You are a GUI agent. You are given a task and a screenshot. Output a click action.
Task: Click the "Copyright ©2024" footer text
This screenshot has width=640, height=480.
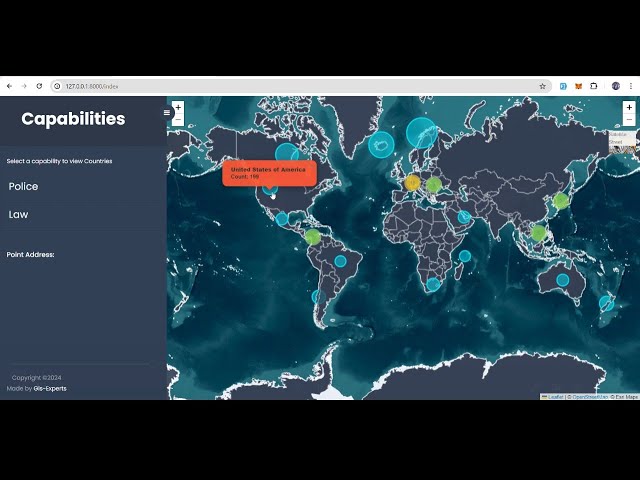coord(36,378)
